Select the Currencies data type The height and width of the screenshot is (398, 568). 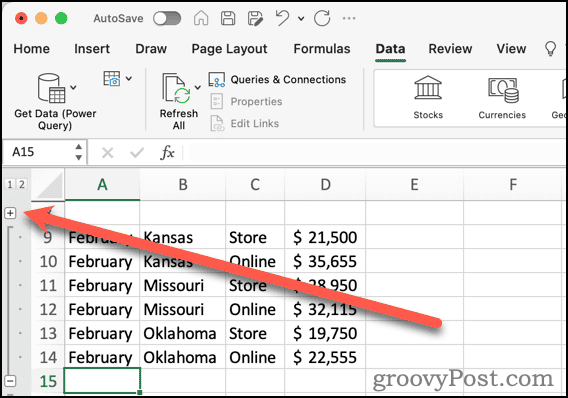(x=502, y=98)
